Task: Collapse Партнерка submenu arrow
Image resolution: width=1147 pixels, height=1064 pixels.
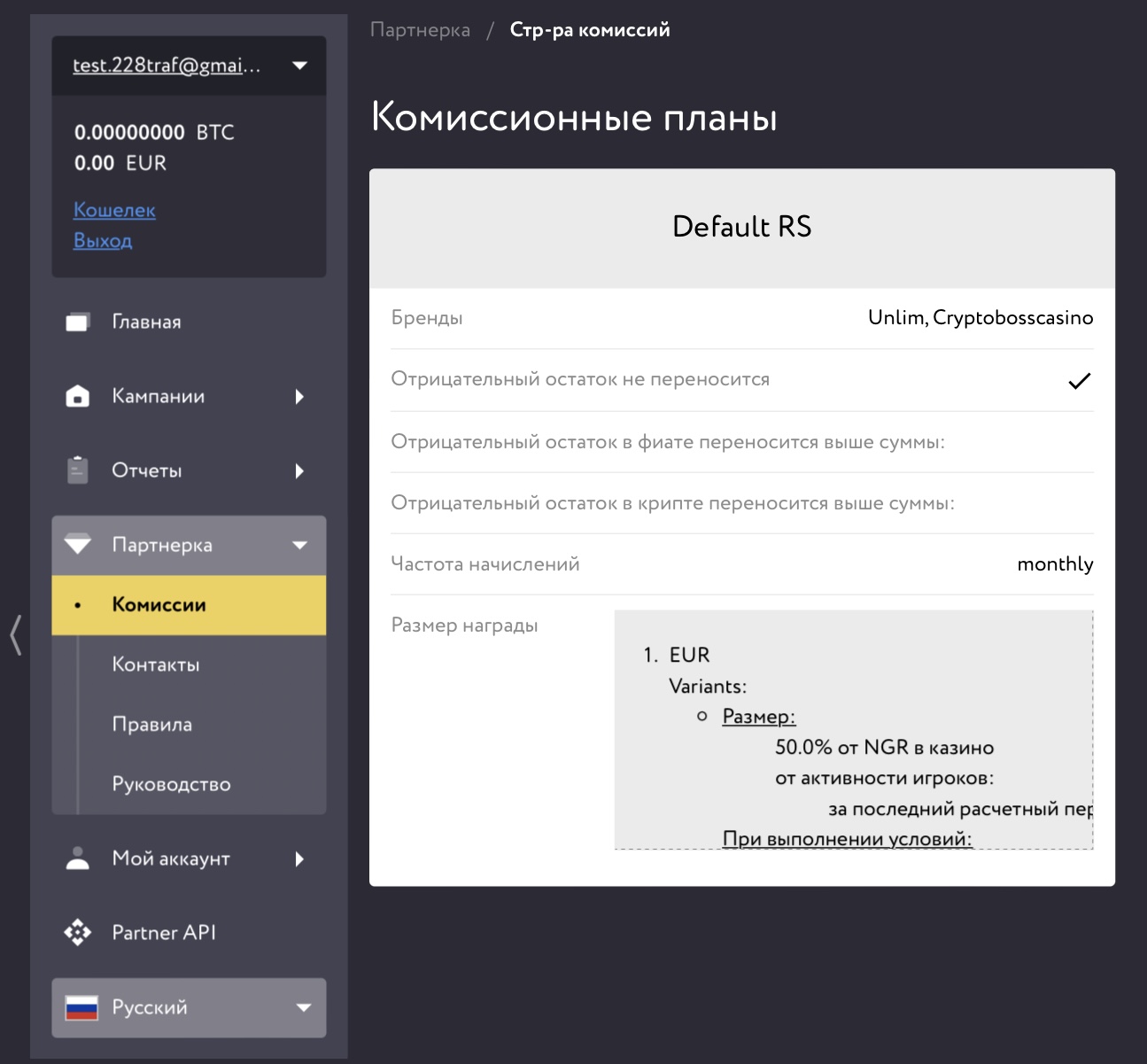Action: pos(299,545)
